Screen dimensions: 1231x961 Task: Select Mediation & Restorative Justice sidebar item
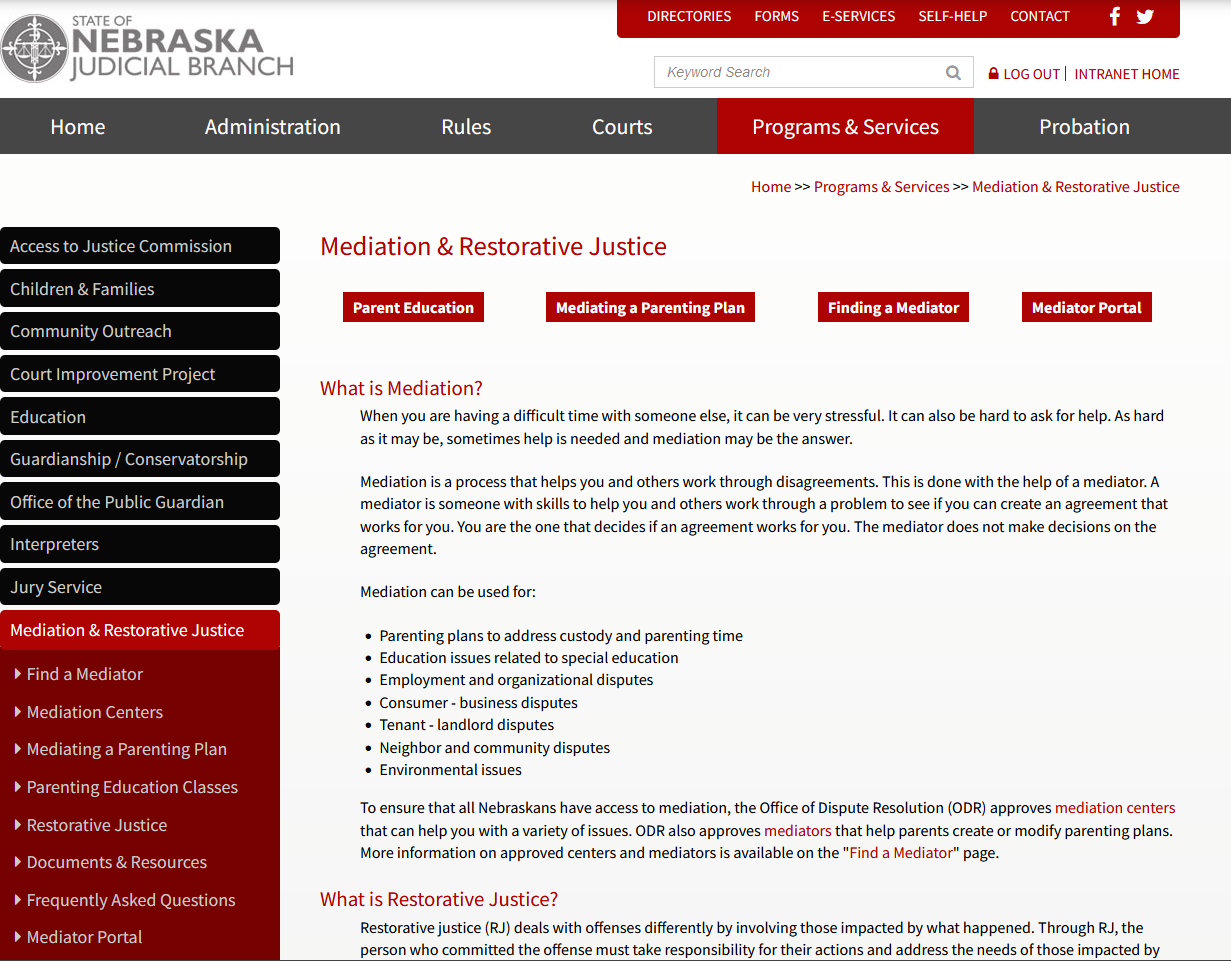pos(140,630)
